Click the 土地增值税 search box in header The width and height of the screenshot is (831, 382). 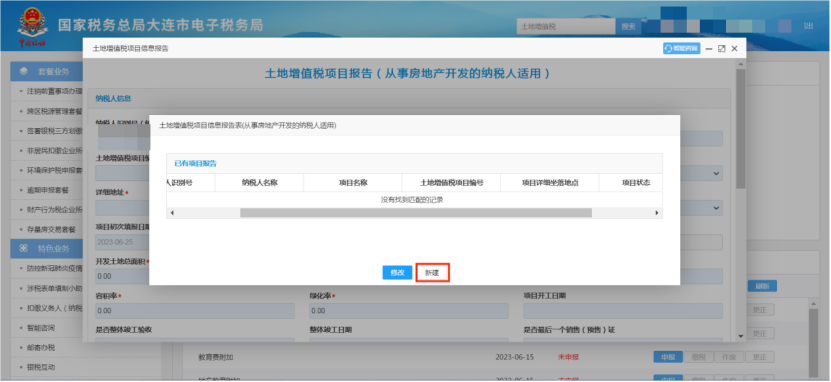point(566,26)
